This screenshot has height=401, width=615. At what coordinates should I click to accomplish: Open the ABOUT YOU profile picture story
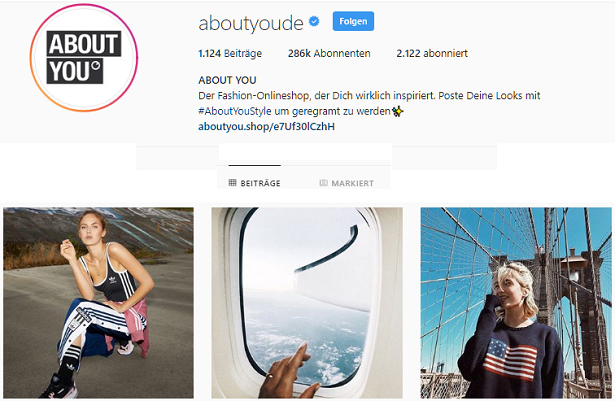point(84,58)
